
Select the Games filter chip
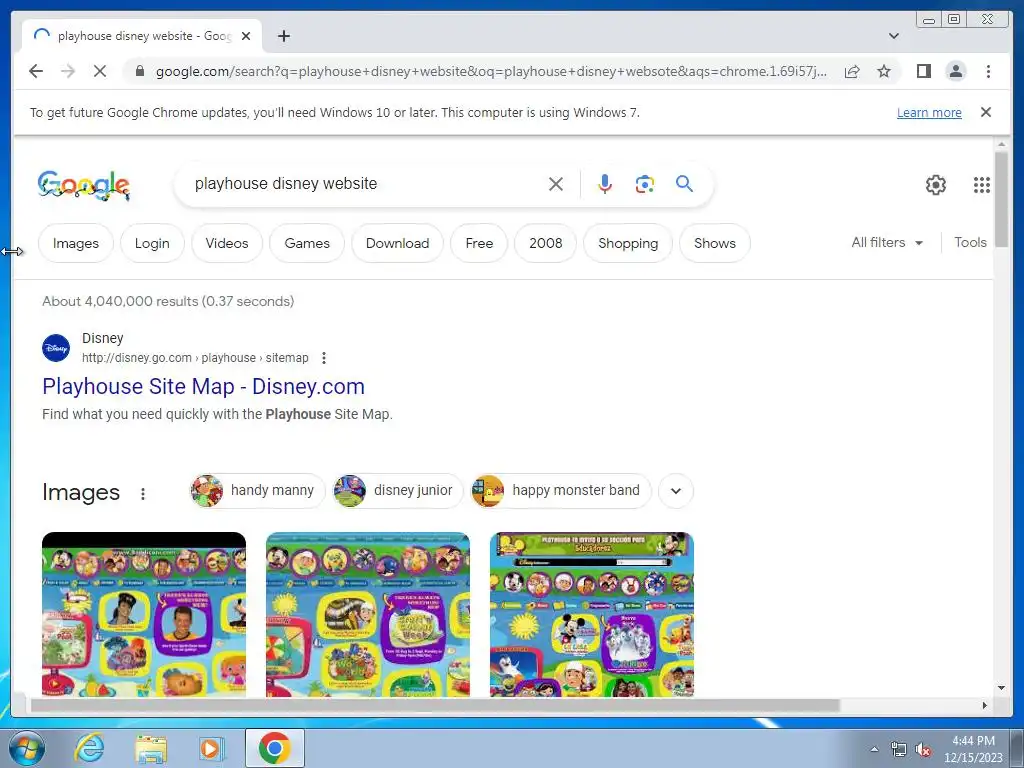pos(307,243)
